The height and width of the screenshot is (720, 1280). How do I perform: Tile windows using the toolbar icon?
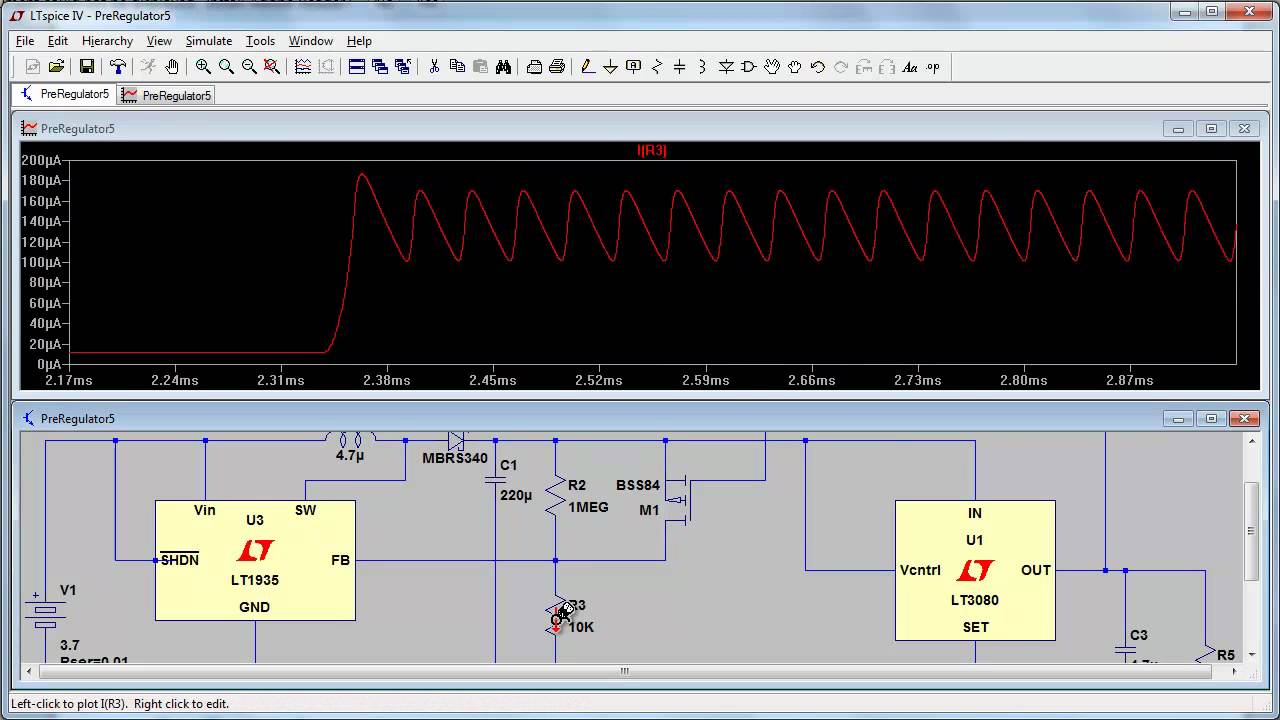(357, 67)
